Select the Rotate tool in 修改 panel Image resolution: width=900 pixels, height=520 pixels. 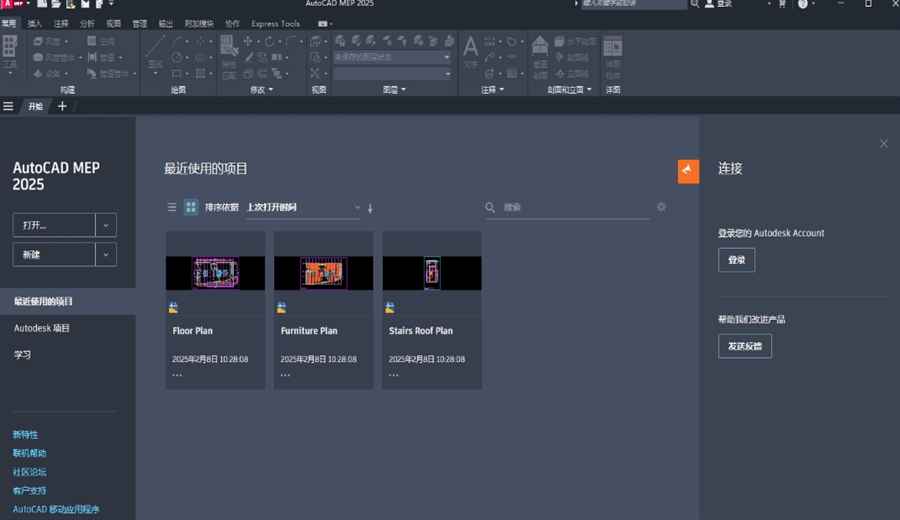(x=269, y=41)
